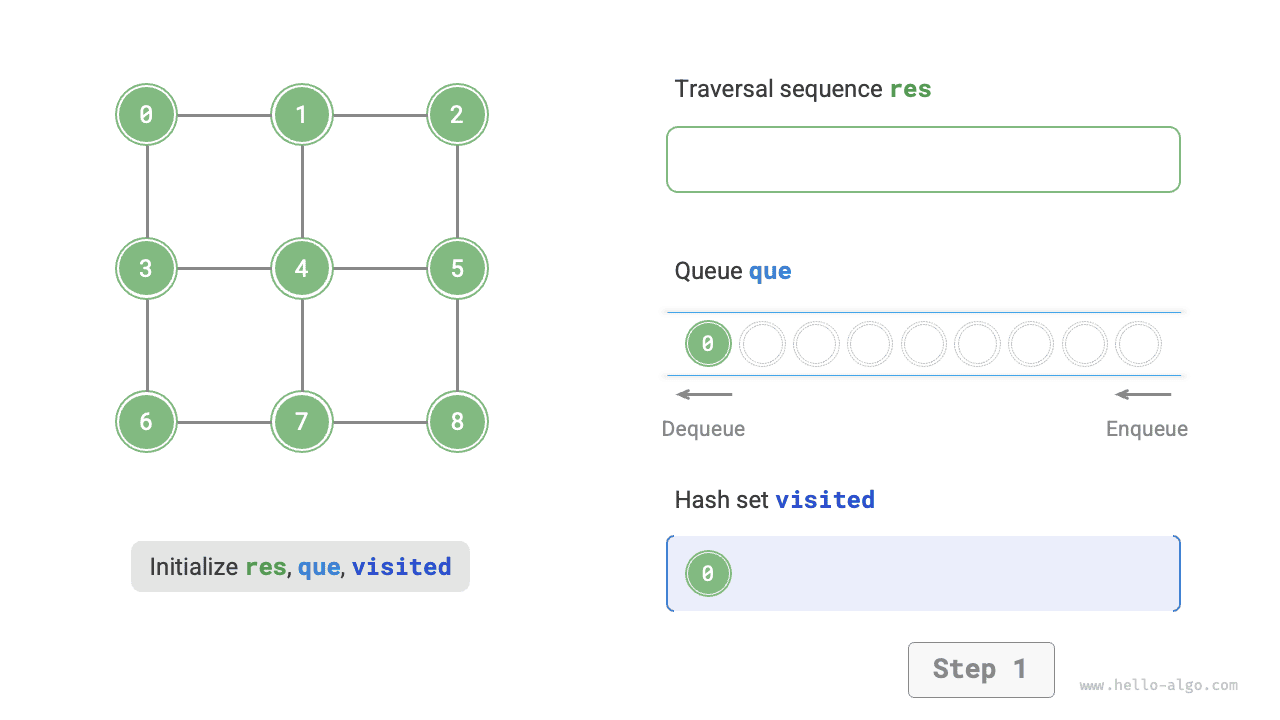Viewport: 1280px width, 720px height.
Task: Click graph node 6
Action: coord(146,421)
